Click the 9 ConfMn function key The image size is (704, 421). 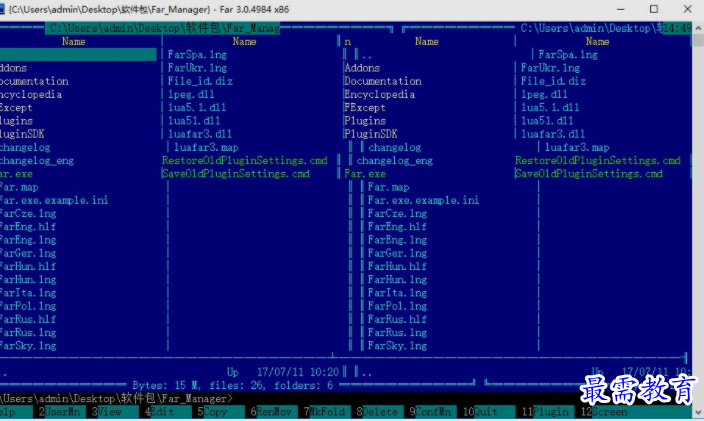pyautogui.click(x=430, y=412)
